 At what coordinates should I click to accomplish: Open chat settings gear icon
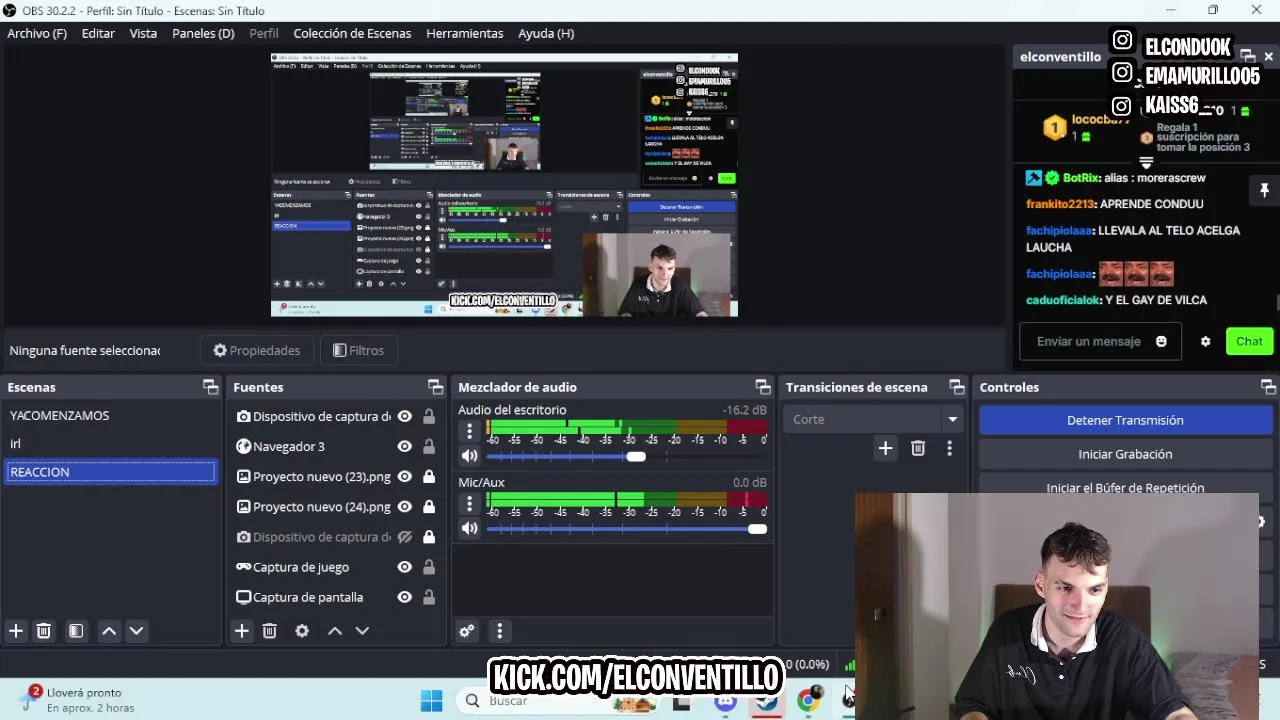pyautogui.click(x=1205, y=341)
